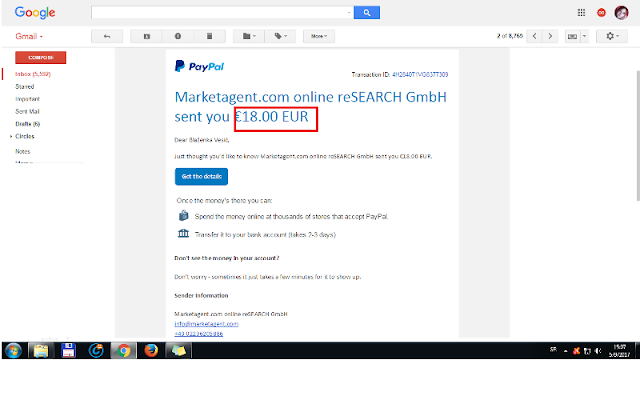Click the COMPOSE button

[x=40, y=58]
